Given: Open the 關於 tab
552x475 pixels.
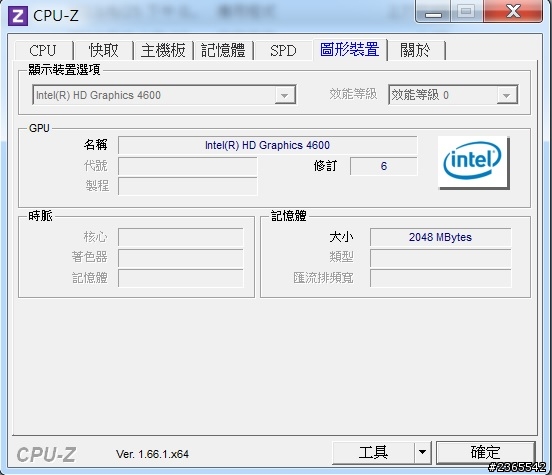Looking at the screenshot, I should tap(415, 50).
